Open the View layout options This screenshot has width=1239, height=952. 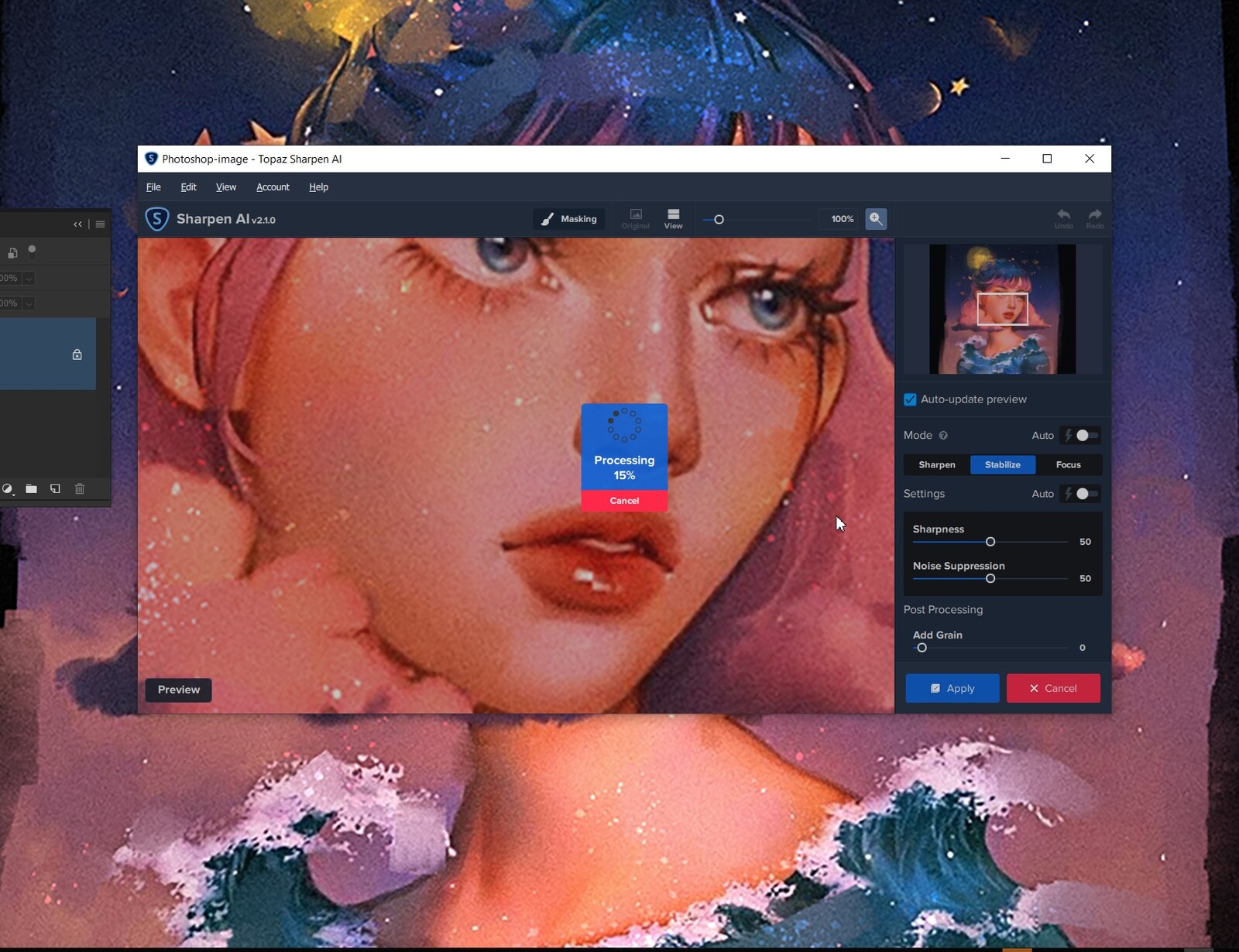coord(673,218)
